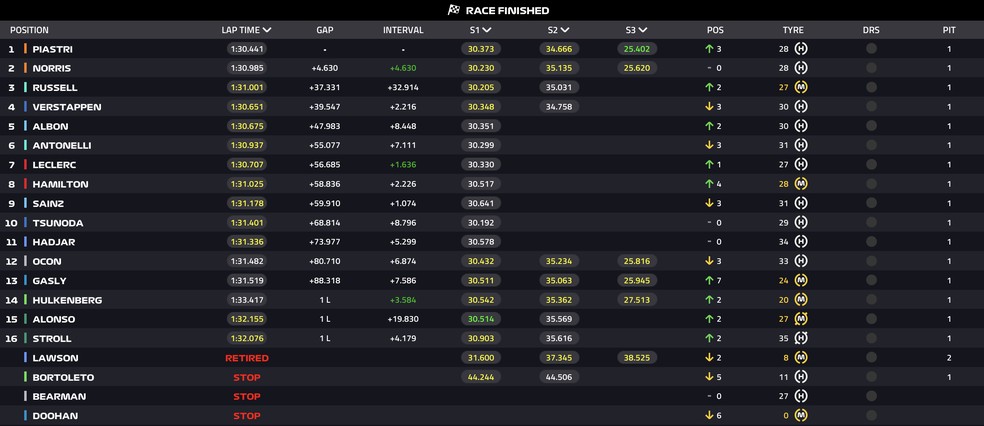Click the POSITION column header
Screen dimensions: 984x426
29,30
